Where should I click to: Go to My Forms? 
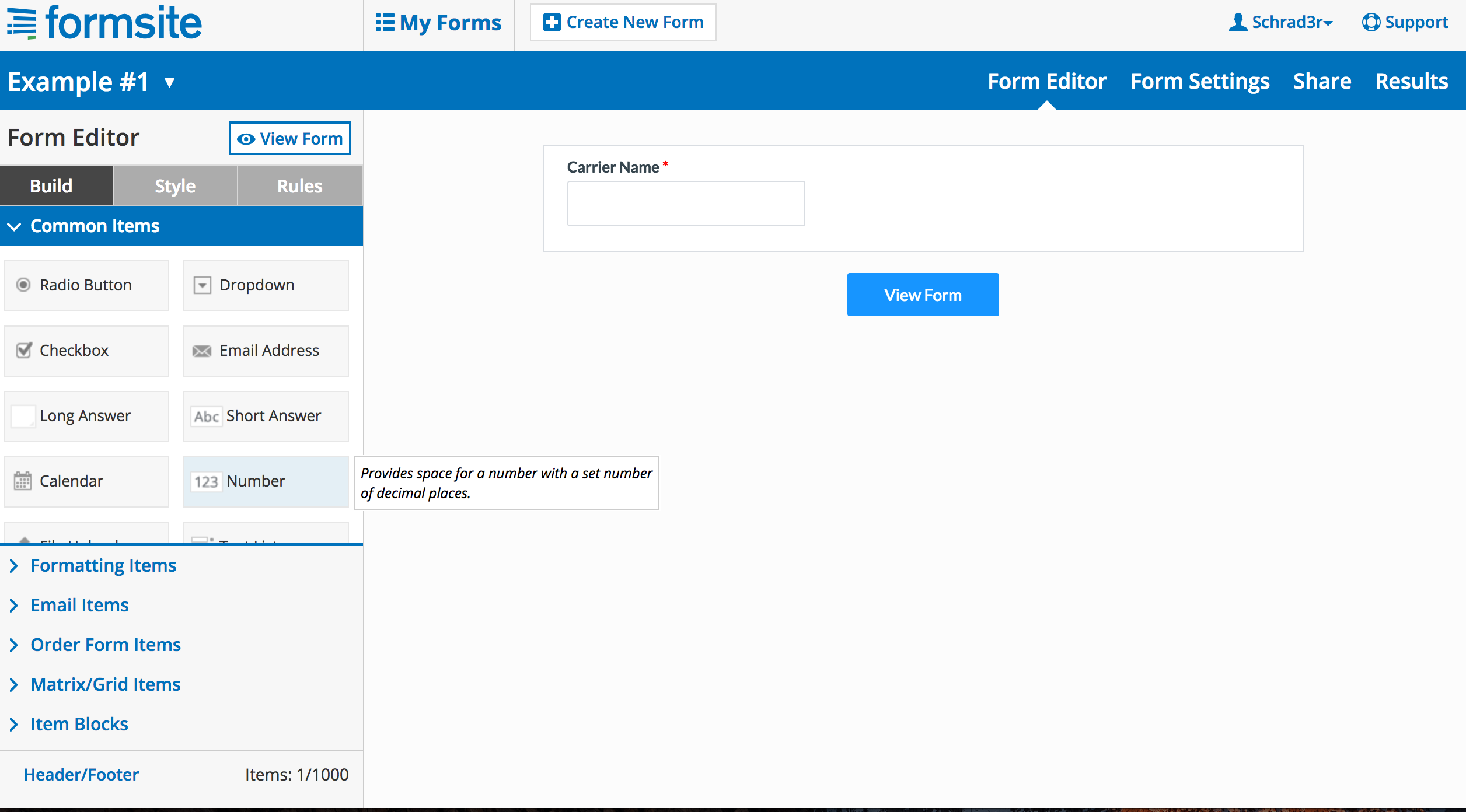(x=438, y=23)
